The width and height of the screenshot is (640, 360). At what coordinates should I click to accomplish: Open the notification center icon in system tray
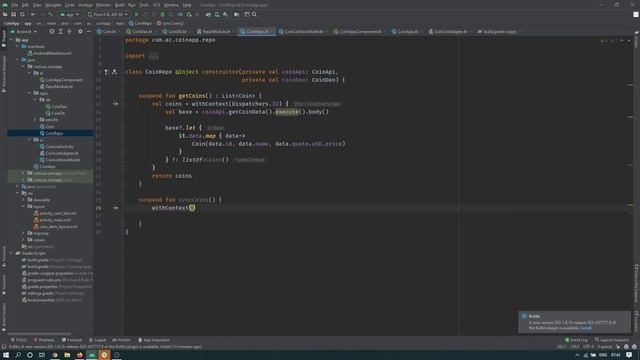(629, 355)
